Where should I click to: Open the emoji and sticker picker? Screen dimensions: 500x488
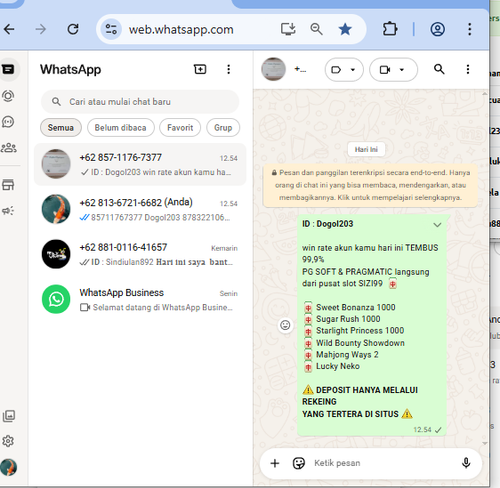point(299,463)
